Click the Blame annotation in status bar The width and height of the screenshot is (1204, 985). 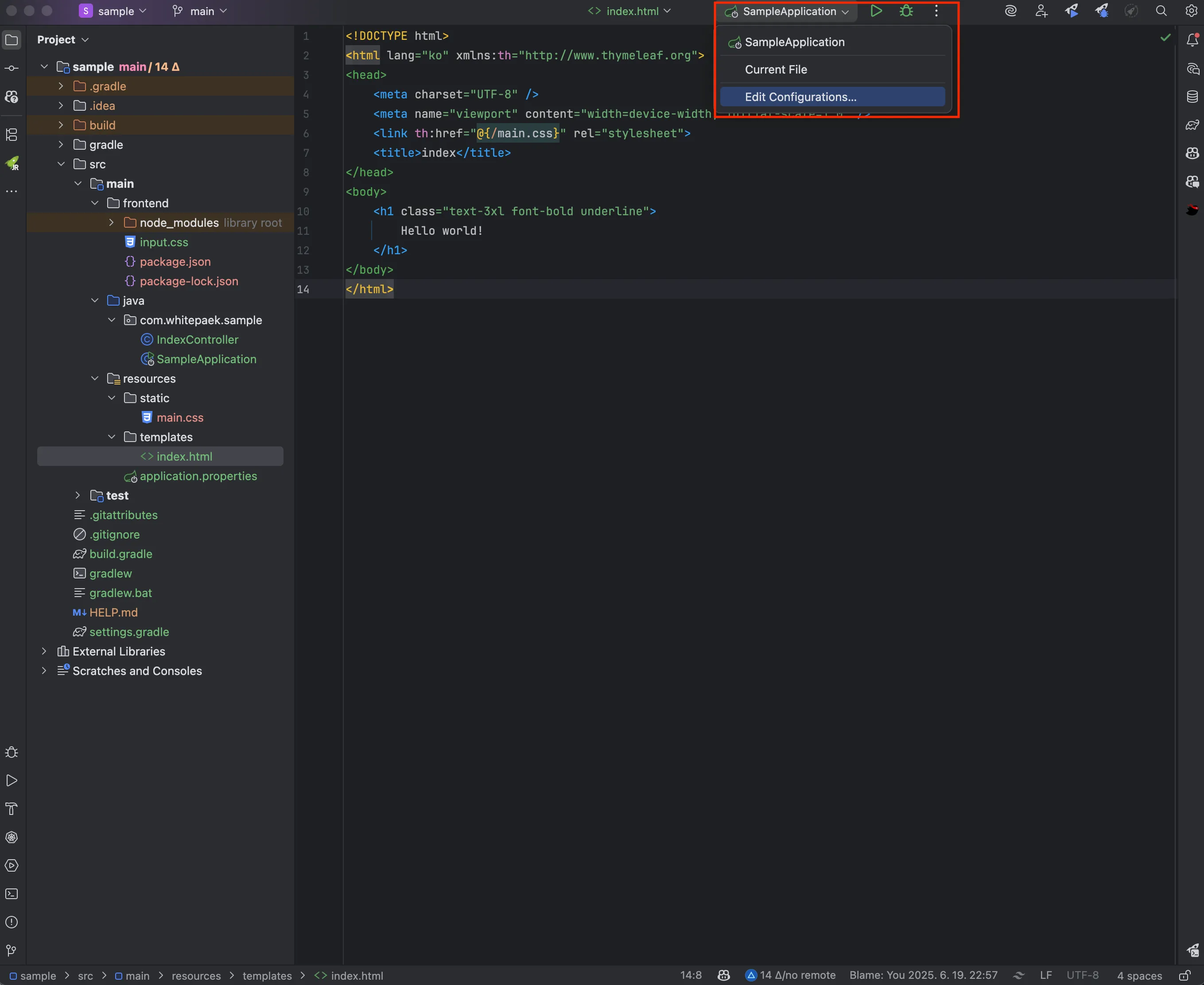(x=923, y=975)
